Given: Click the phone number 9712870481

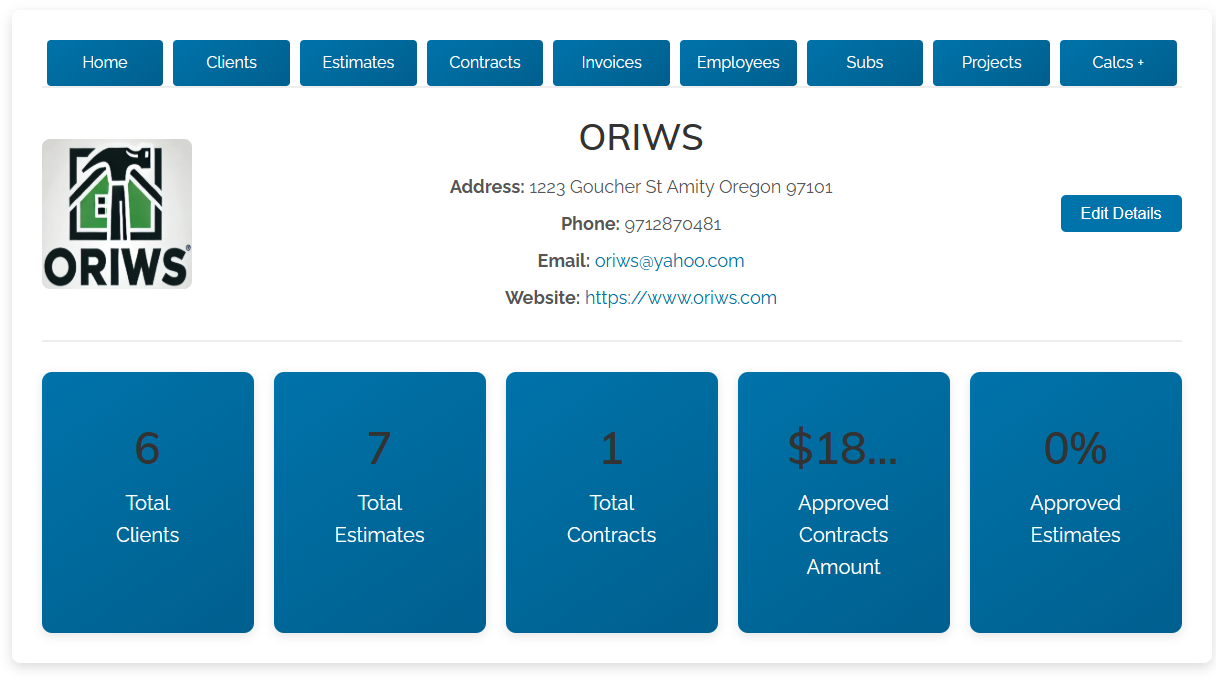Looking at the screenshot, I should tap(673, 224).
